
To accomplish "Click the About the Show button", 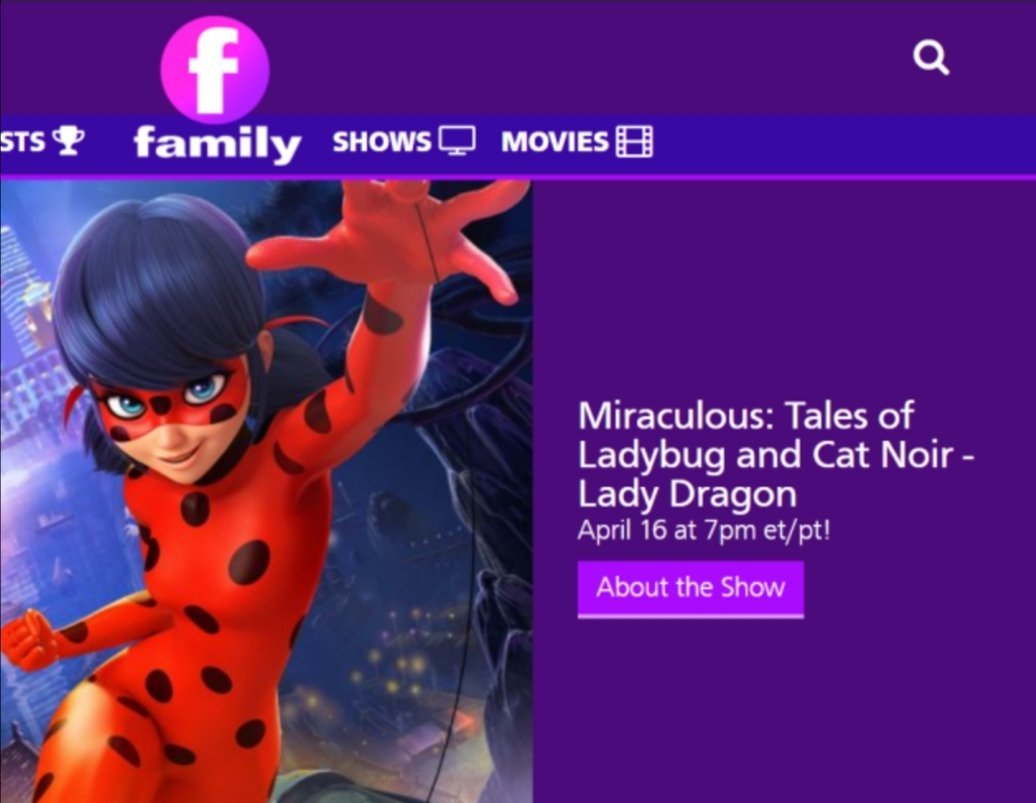I will [690, 588].
